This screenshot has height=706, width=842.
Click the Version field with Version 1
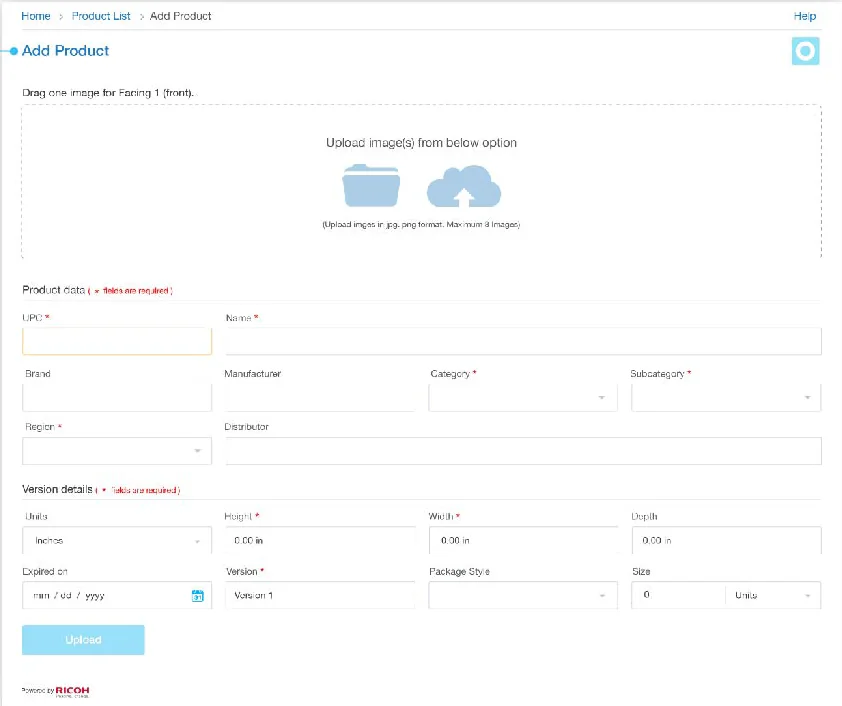pyautogui.click(x=320, y=595)
